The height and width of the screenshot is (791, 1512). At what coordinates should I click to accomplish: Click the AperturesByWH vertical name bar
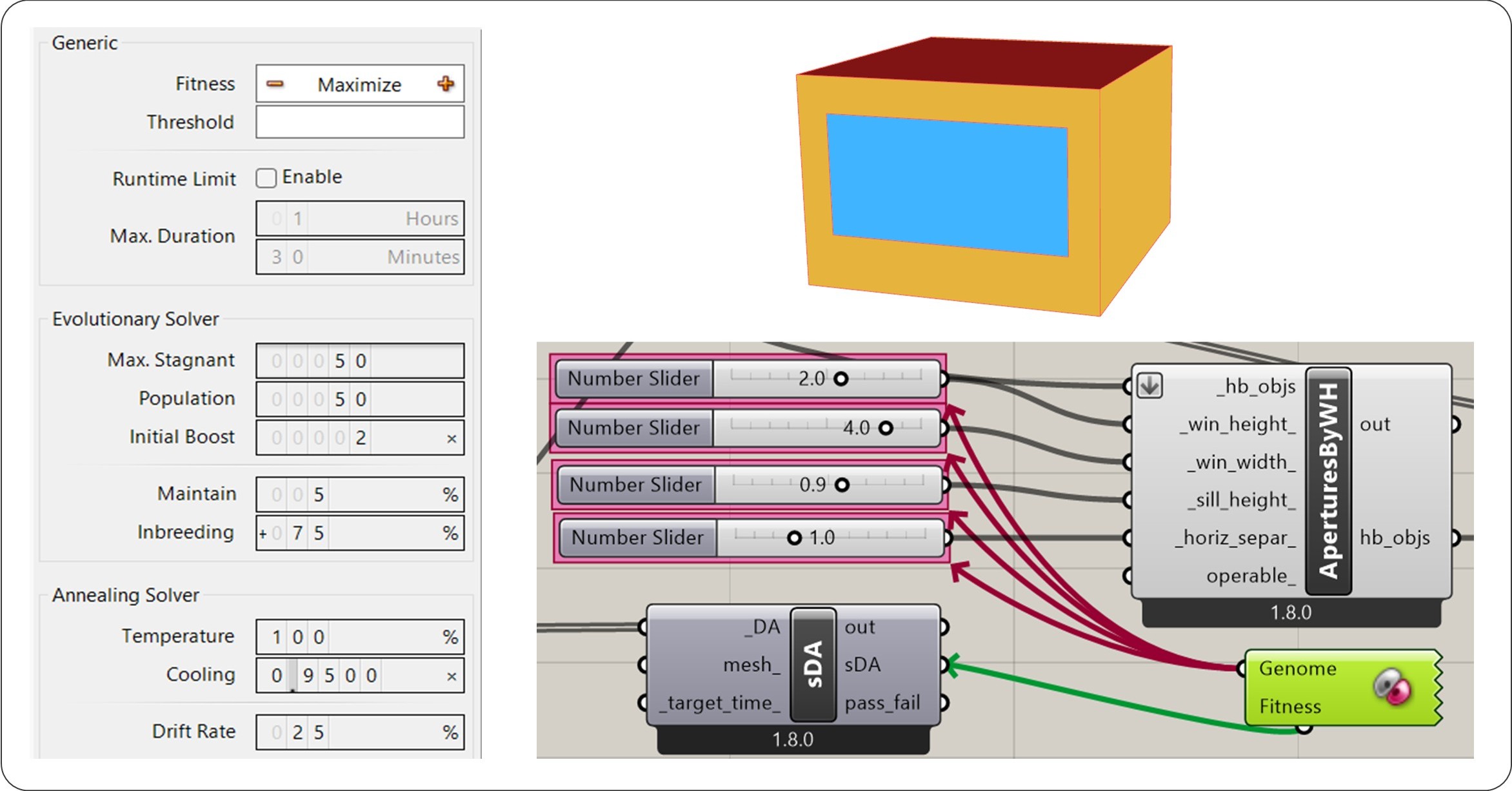point(1328,481)
